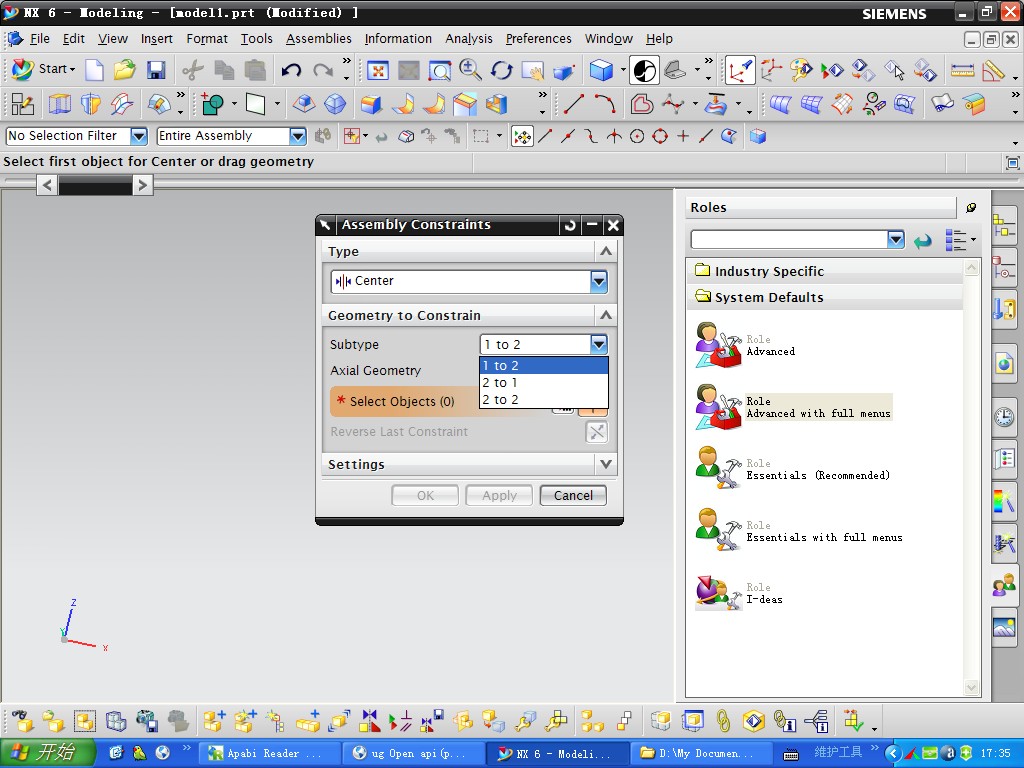Click the Zoom magnifier rectangle icon
The image size is (1024, 768).
[x=439, y=71]
